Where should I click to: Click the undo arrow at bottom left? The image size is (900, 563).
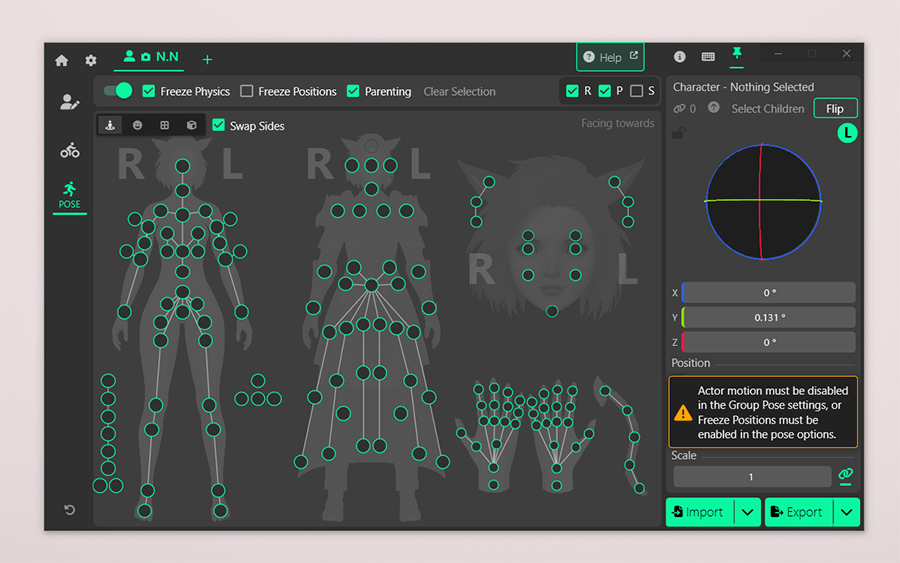click(x=69, y=510)
